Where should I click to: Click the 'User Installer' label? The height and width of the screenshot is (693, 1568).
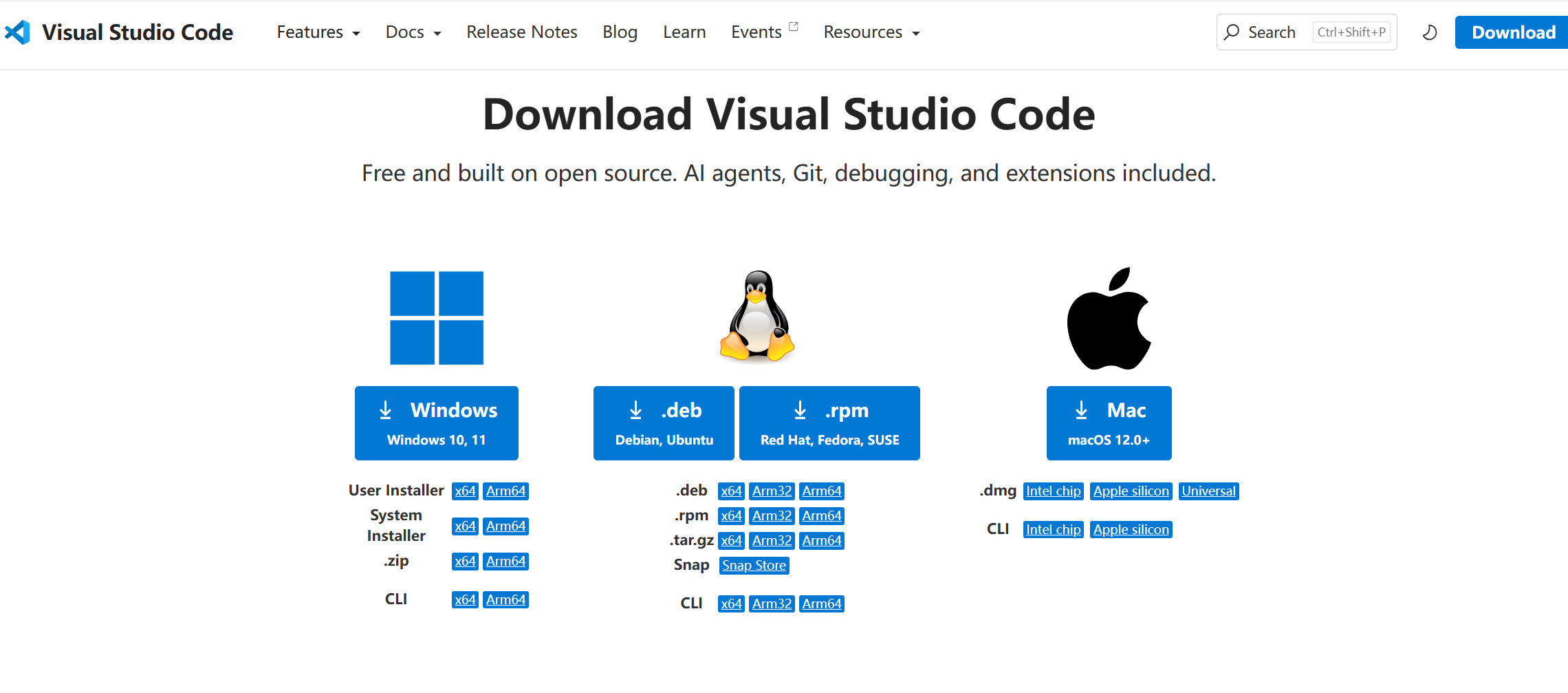396,491
